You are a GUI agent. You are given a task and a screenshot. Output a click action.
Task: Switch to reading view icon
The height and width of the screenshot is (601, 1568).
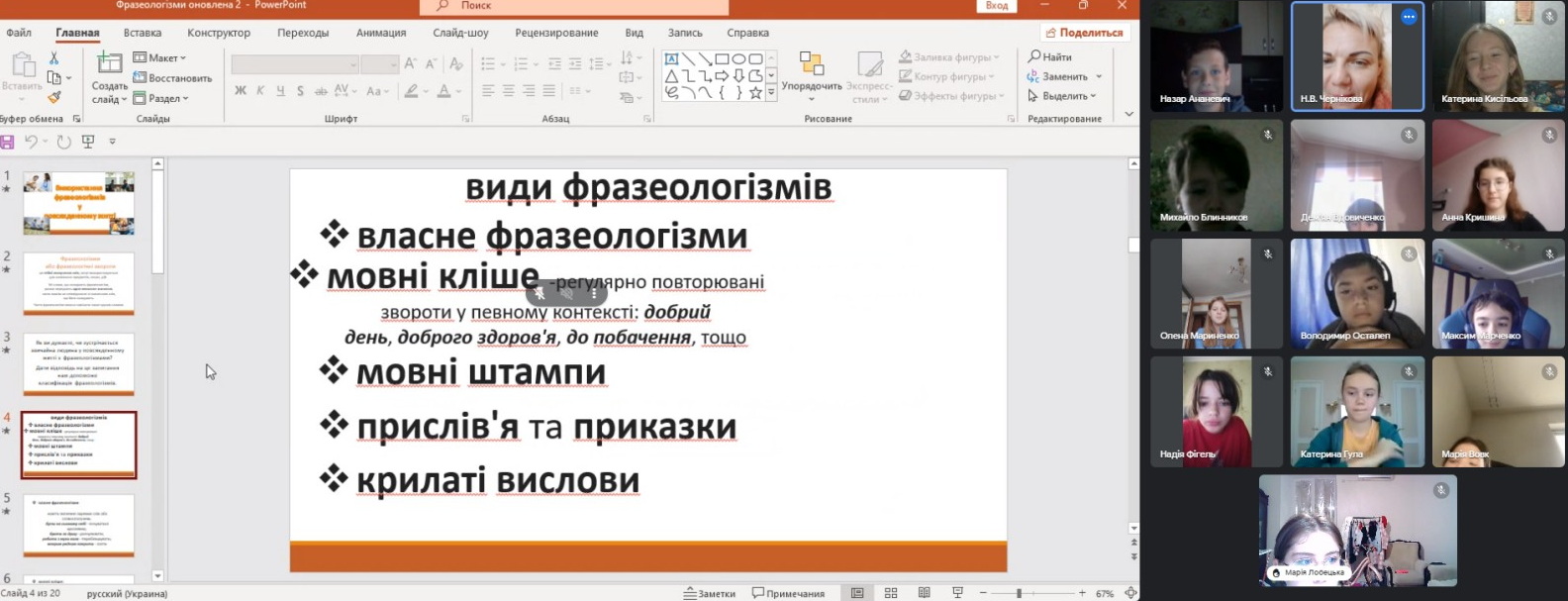[924, 593]
